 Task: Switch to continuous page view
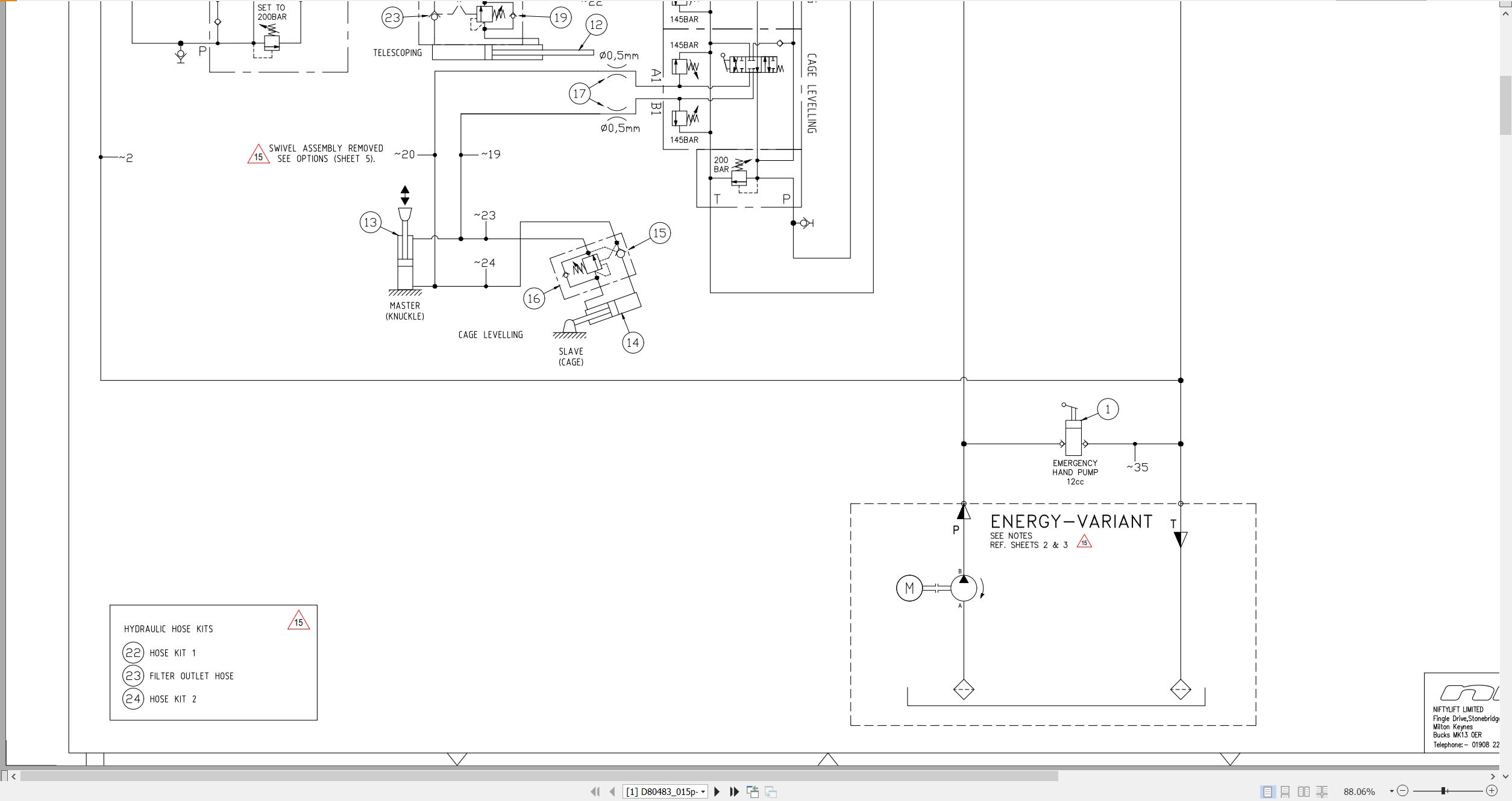pyautogui.click(x=1285, y=791)
